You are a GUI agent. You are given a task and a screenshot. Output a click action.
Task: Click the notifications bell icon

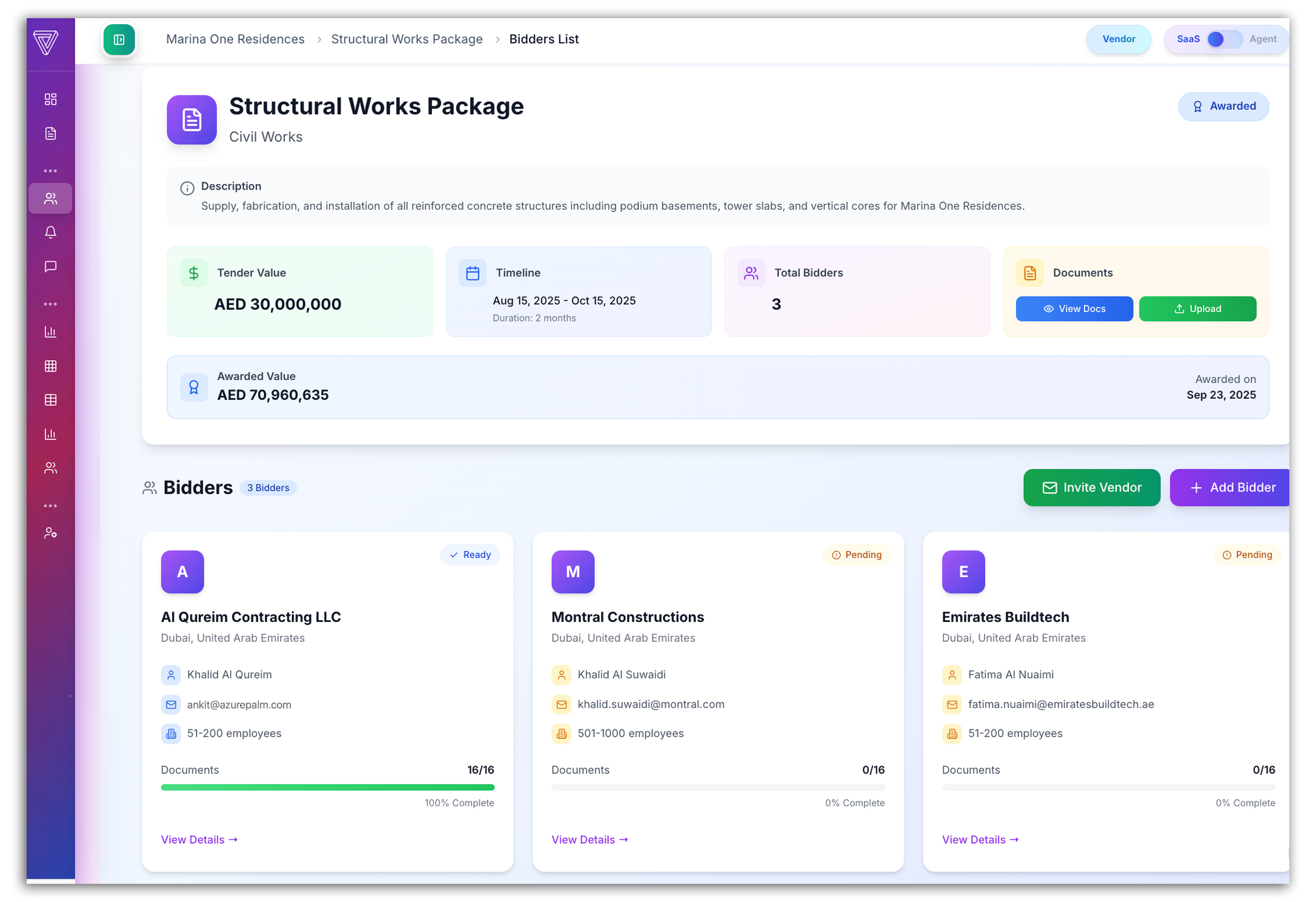click(x=51, y=233)
